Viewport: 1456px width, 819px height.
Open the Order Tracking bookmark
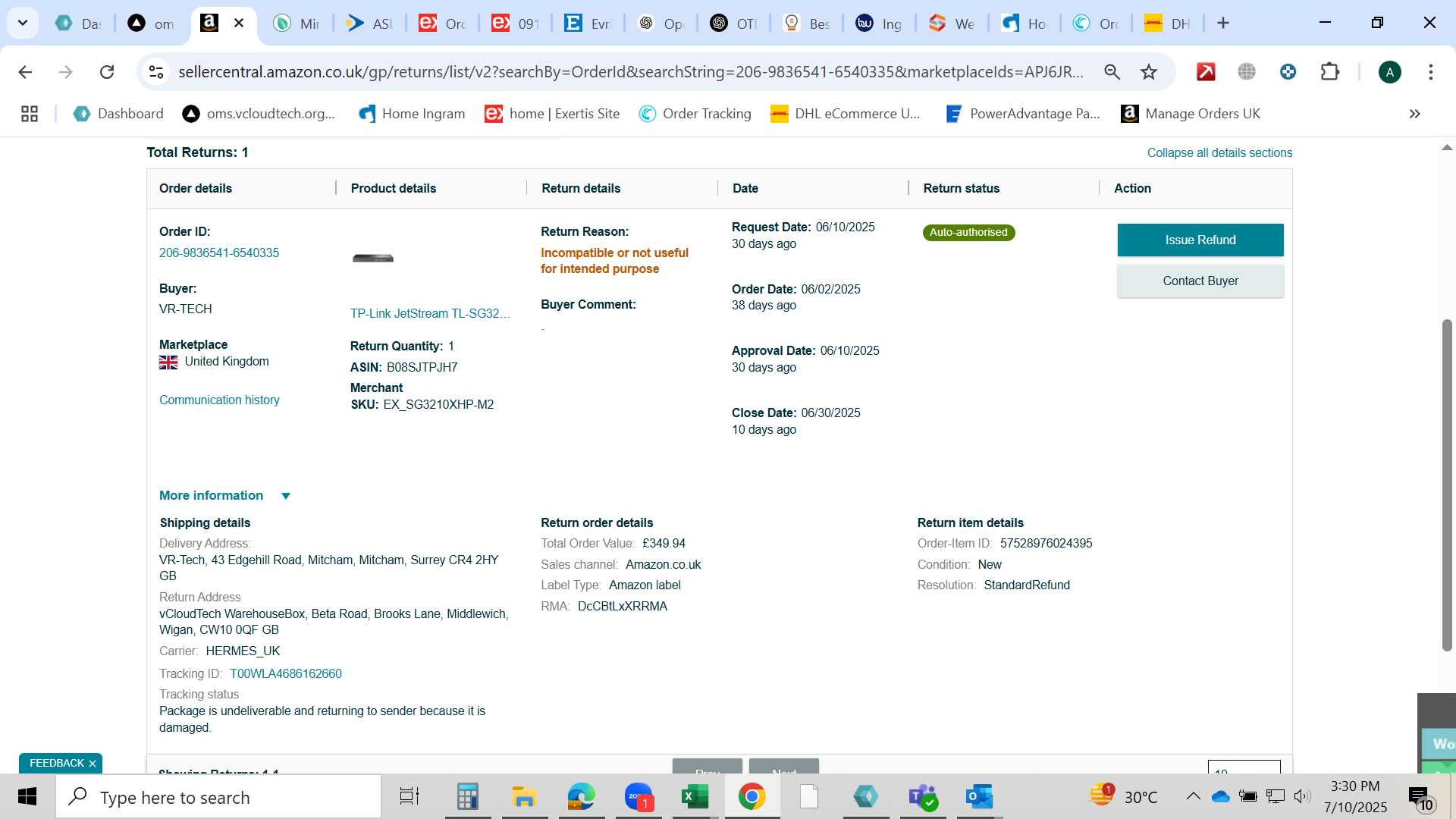[x=695, y=114]
